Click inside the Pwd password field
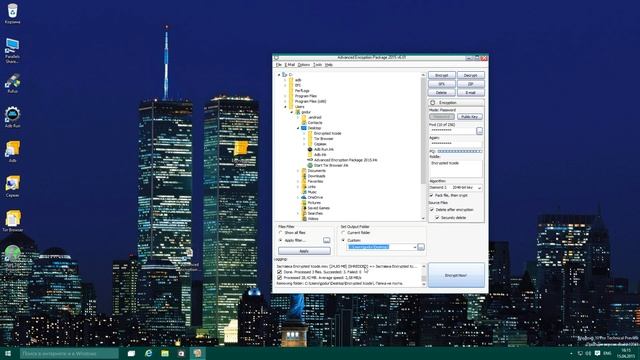Image resolution: width=640 pixels, height=360 pixels. 452,131
